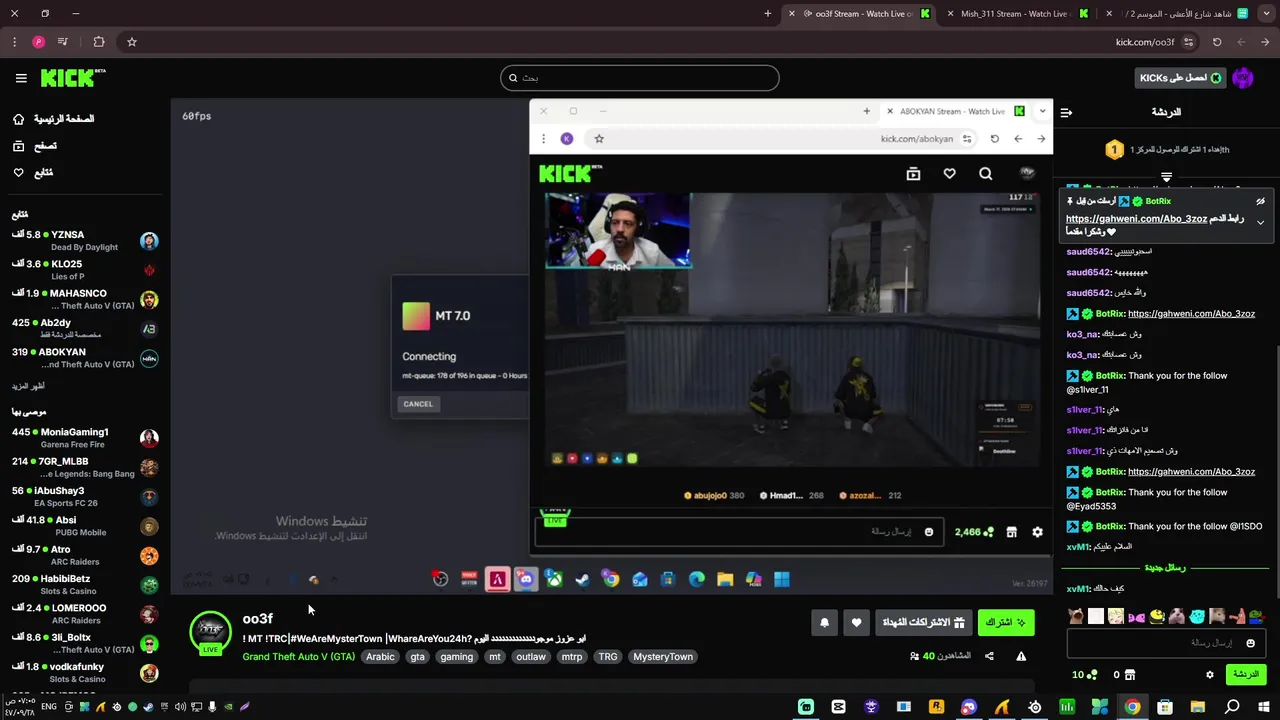Click the outlaw tag
The height and width of the screenshot is (720, 1280).
click(x=531, y=657)
